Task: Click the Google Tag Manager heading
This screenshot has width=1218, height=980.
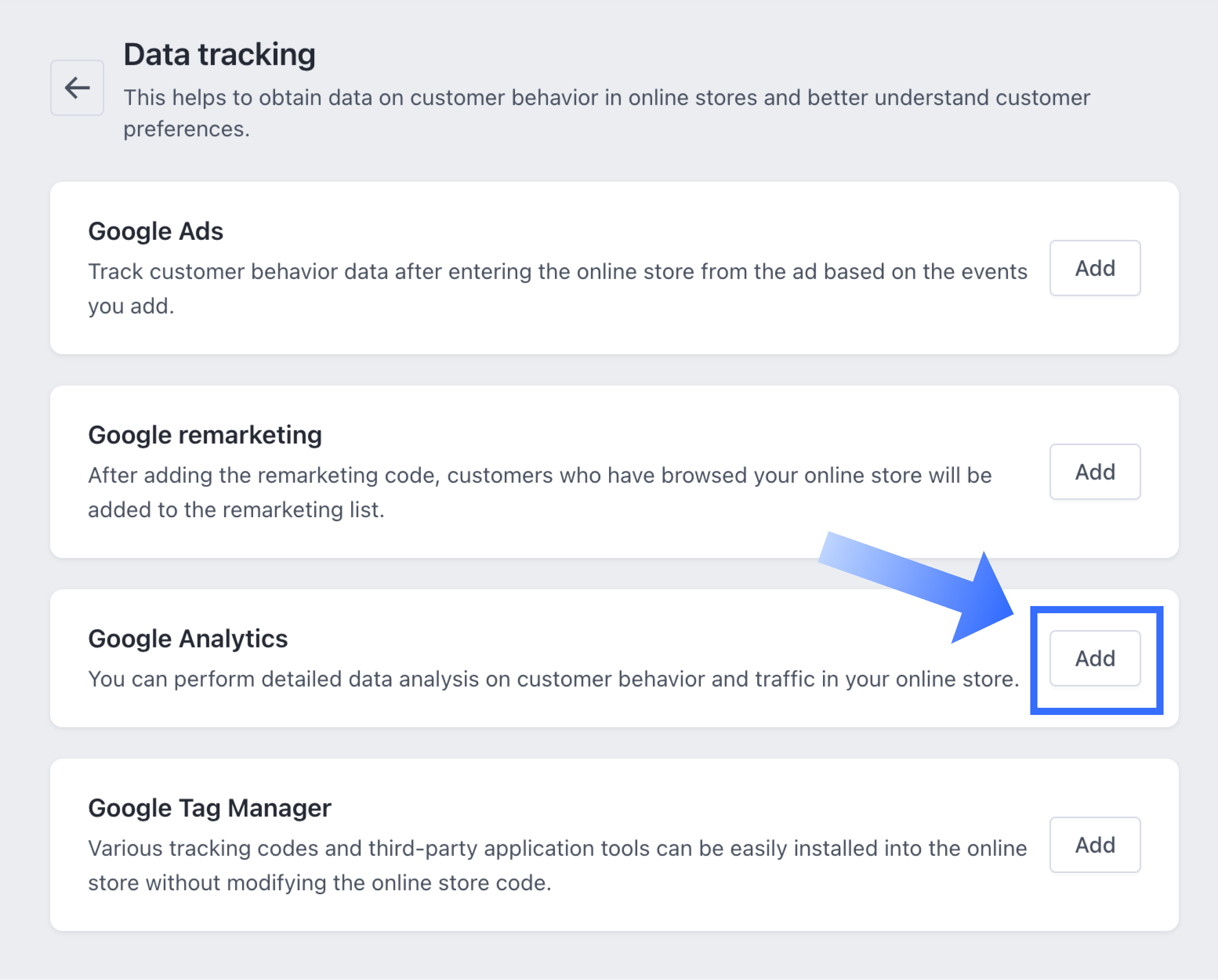Action: [210, 808]
